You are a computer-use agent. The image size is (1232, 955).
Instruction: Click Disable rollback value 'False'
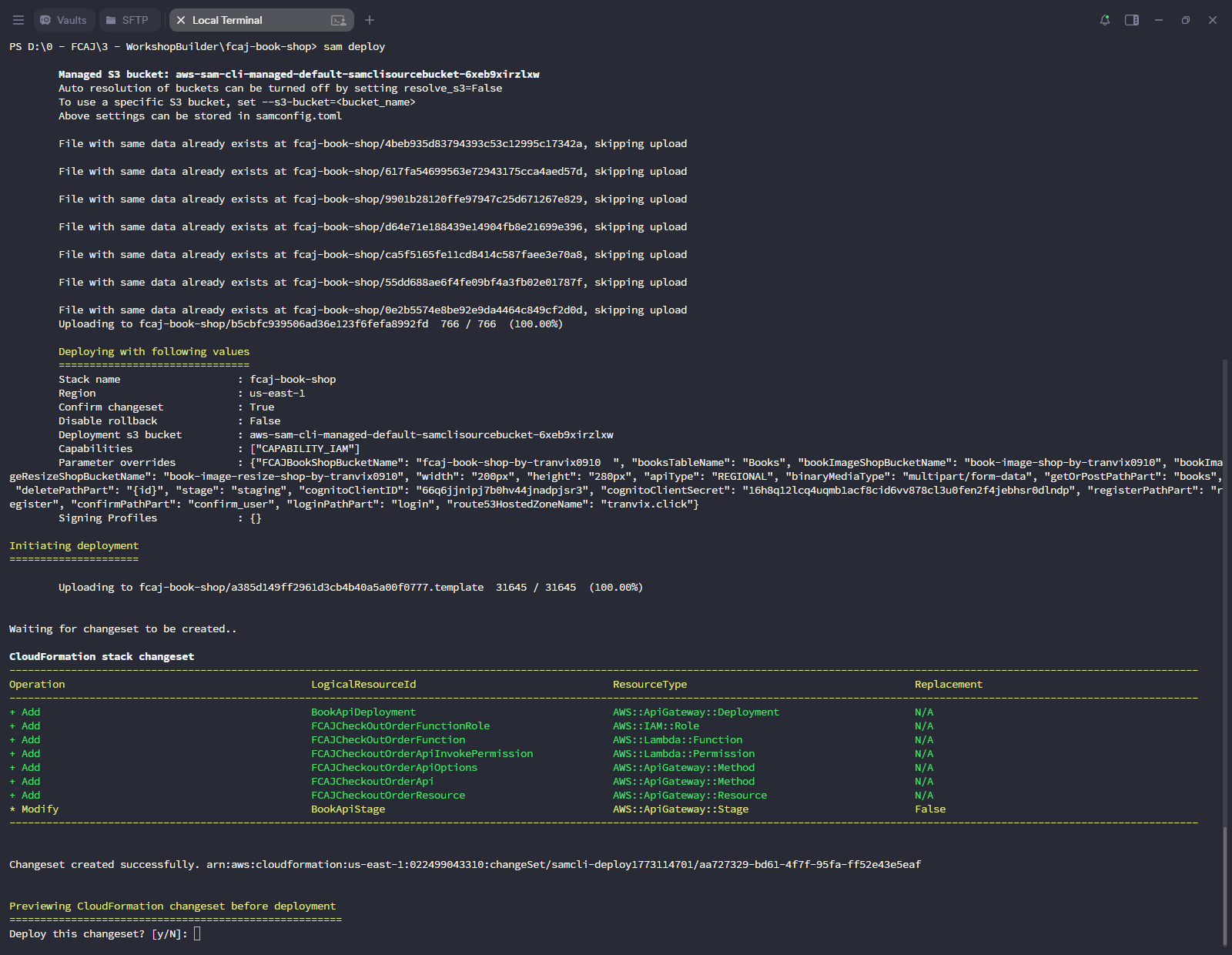(x=265, y=421)
